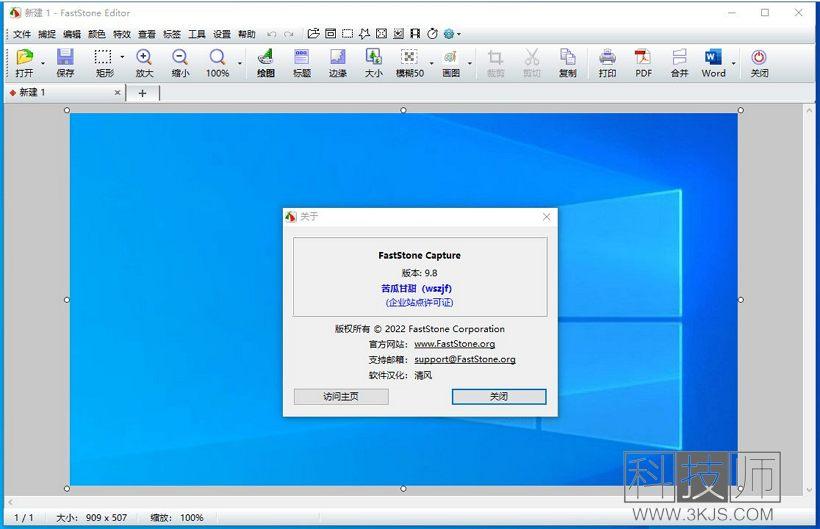Close the 新建 1 tab
The width and height of the screenshot is (820, 529).
[x=117, y=93]
